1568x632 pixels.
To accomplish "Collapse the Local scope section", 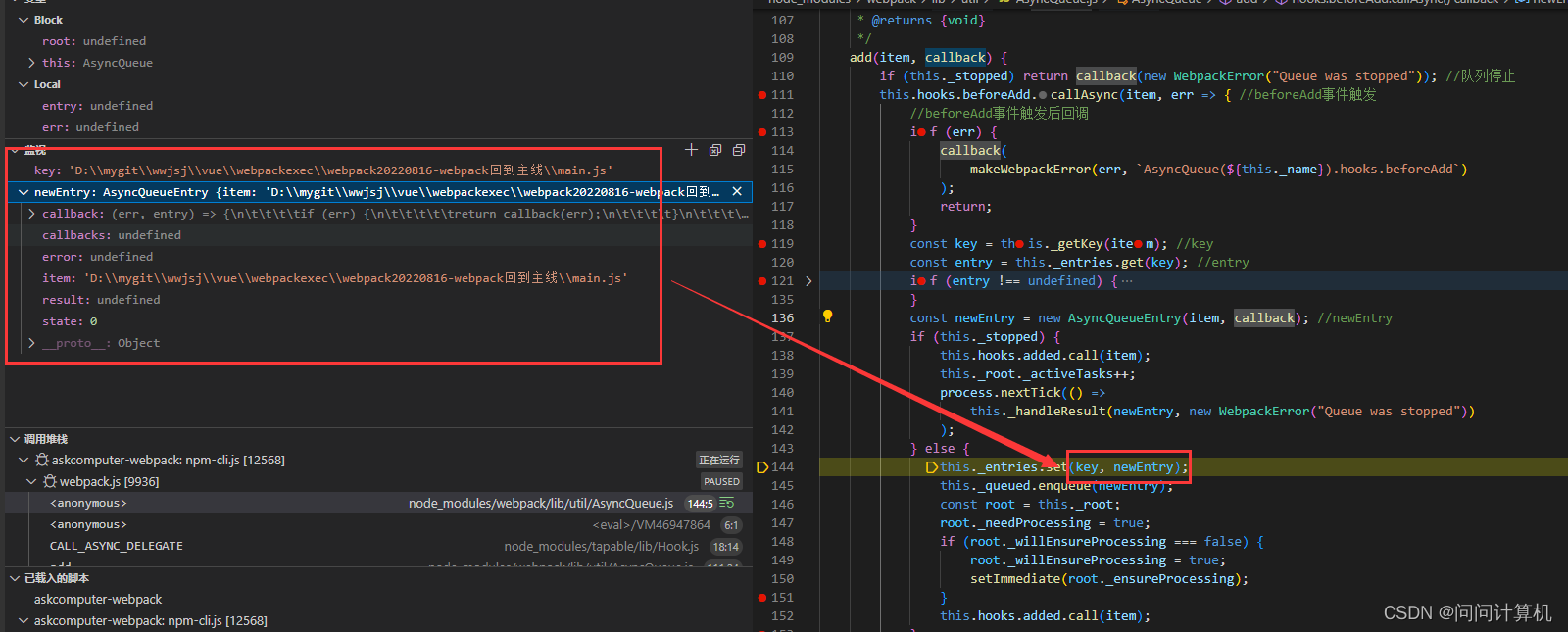I will pos(24,84).
